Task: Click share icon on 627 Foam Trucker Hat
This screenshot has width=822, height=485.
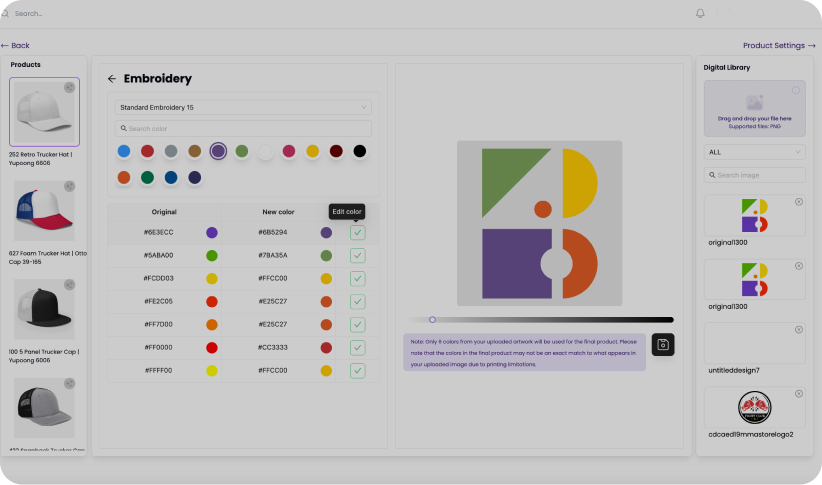Action: [69, 187]
